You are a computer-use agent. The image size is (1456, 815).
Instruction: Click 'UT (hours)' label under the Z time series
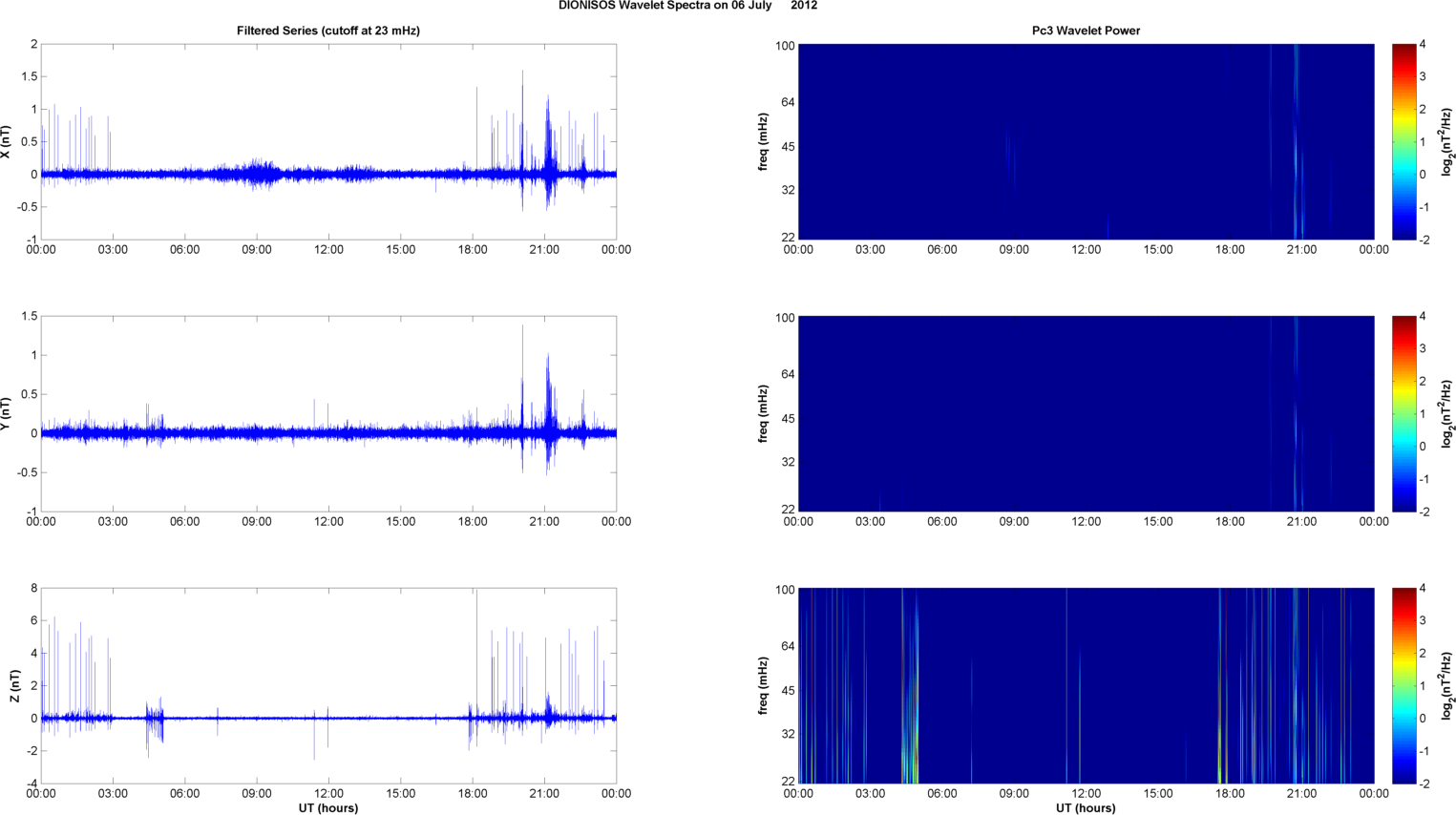[328, 808]
